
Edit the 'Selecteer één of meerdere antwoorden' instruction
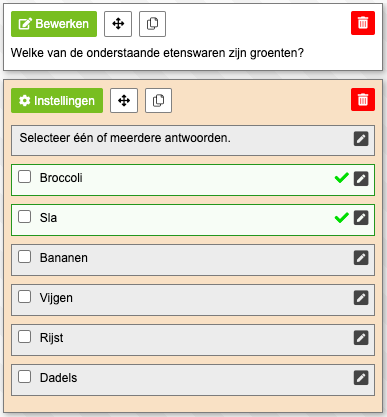[361, 139]
